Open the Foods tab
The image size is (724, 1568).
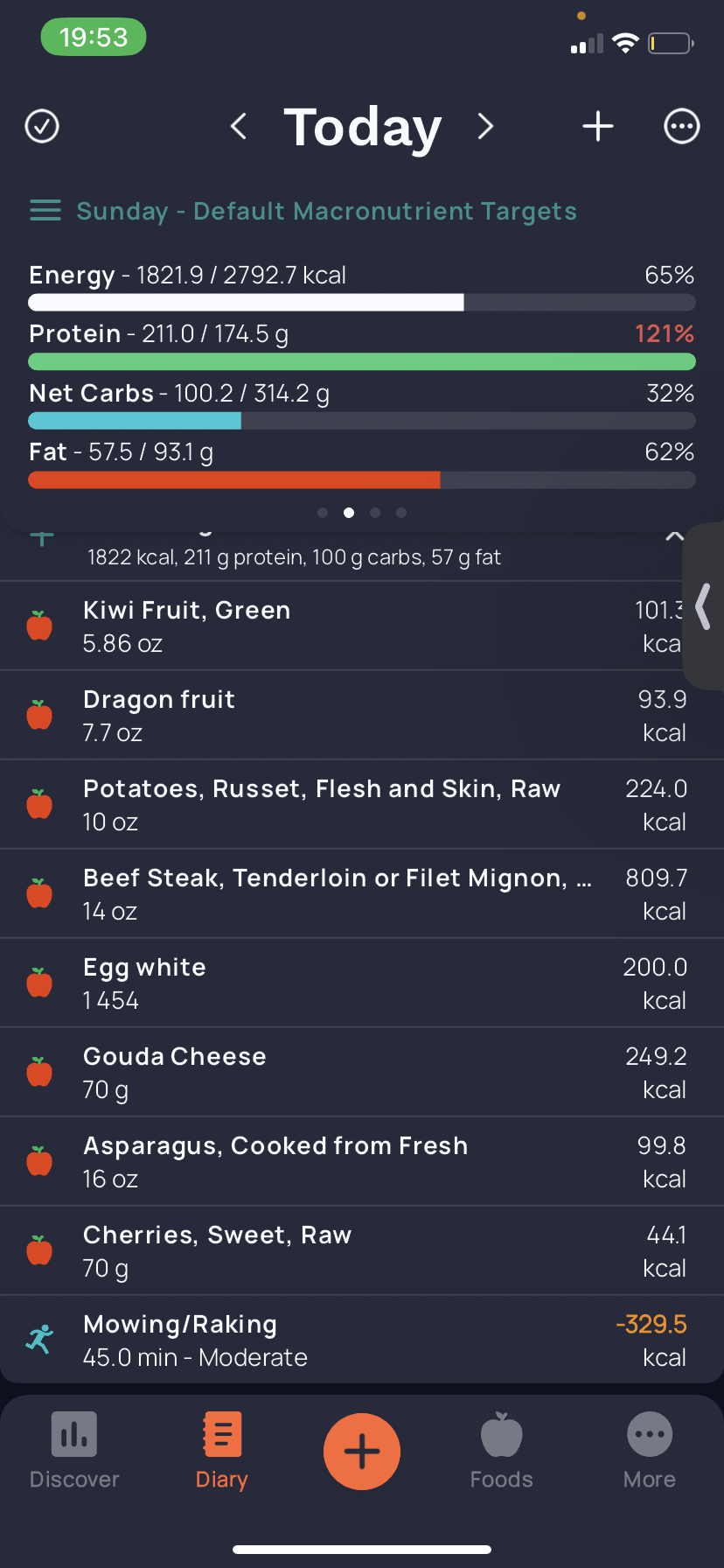[x=501, y=1451]
